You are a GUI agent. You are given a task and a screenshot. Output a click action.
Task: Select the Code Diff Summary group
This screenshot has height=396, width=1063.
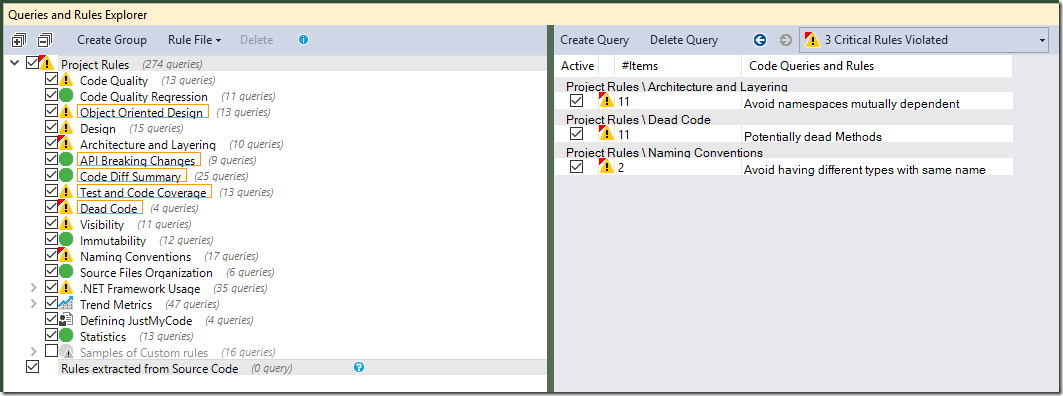[132, 176]
